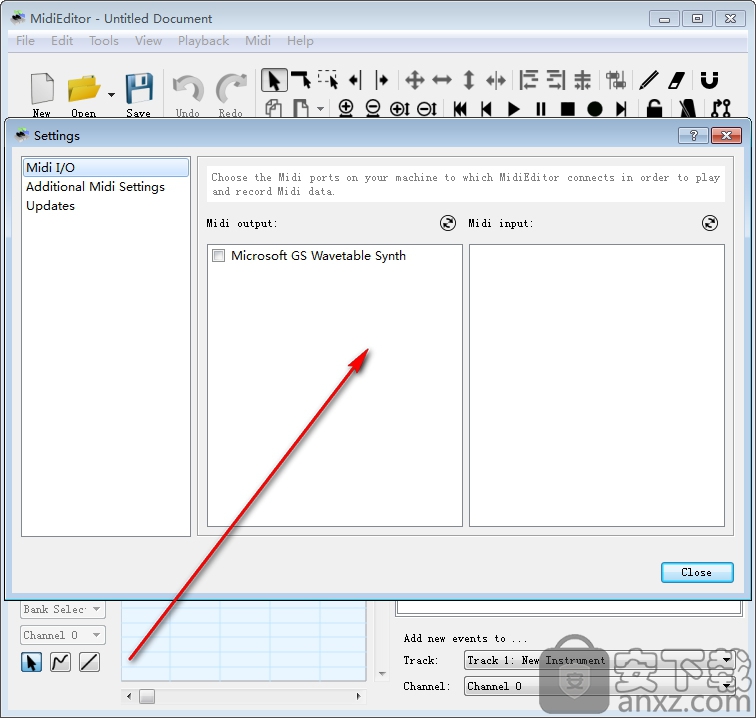Choose the select-single-row tool with angled bar

[301, 80]
